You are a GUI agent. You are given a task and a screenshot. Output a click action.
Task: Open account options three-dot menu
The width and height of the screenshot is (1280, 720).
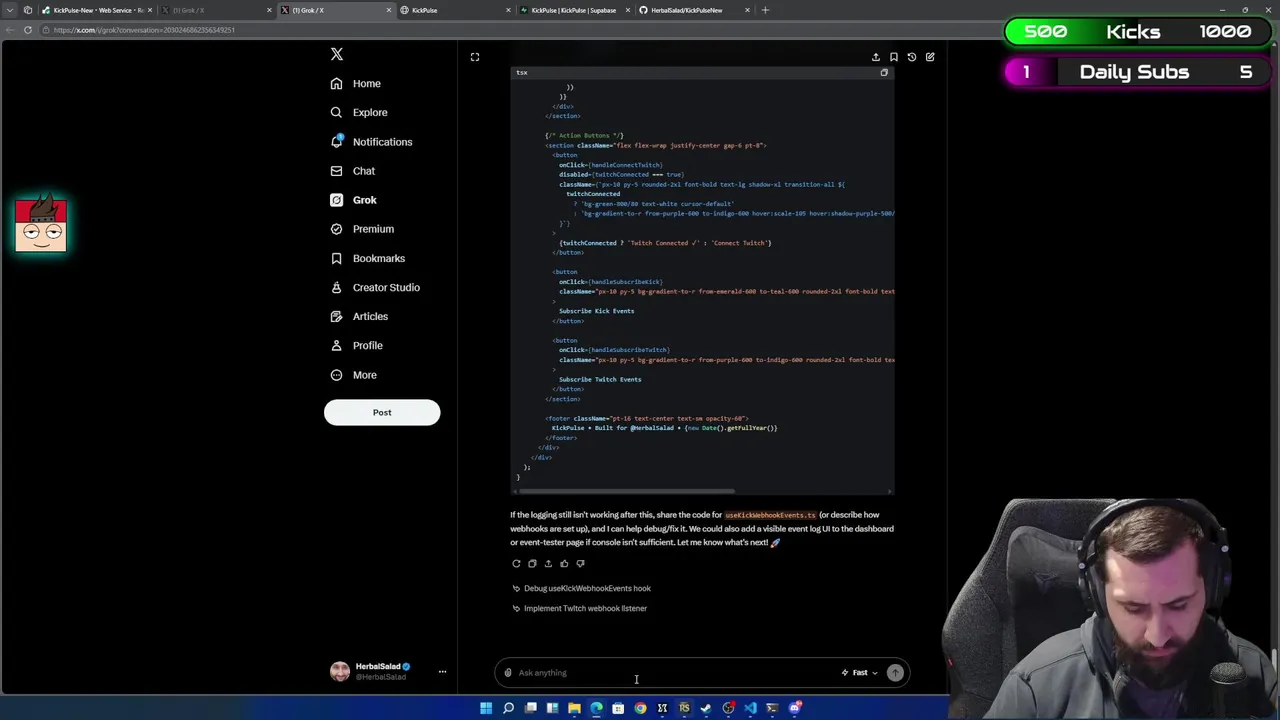442,672
